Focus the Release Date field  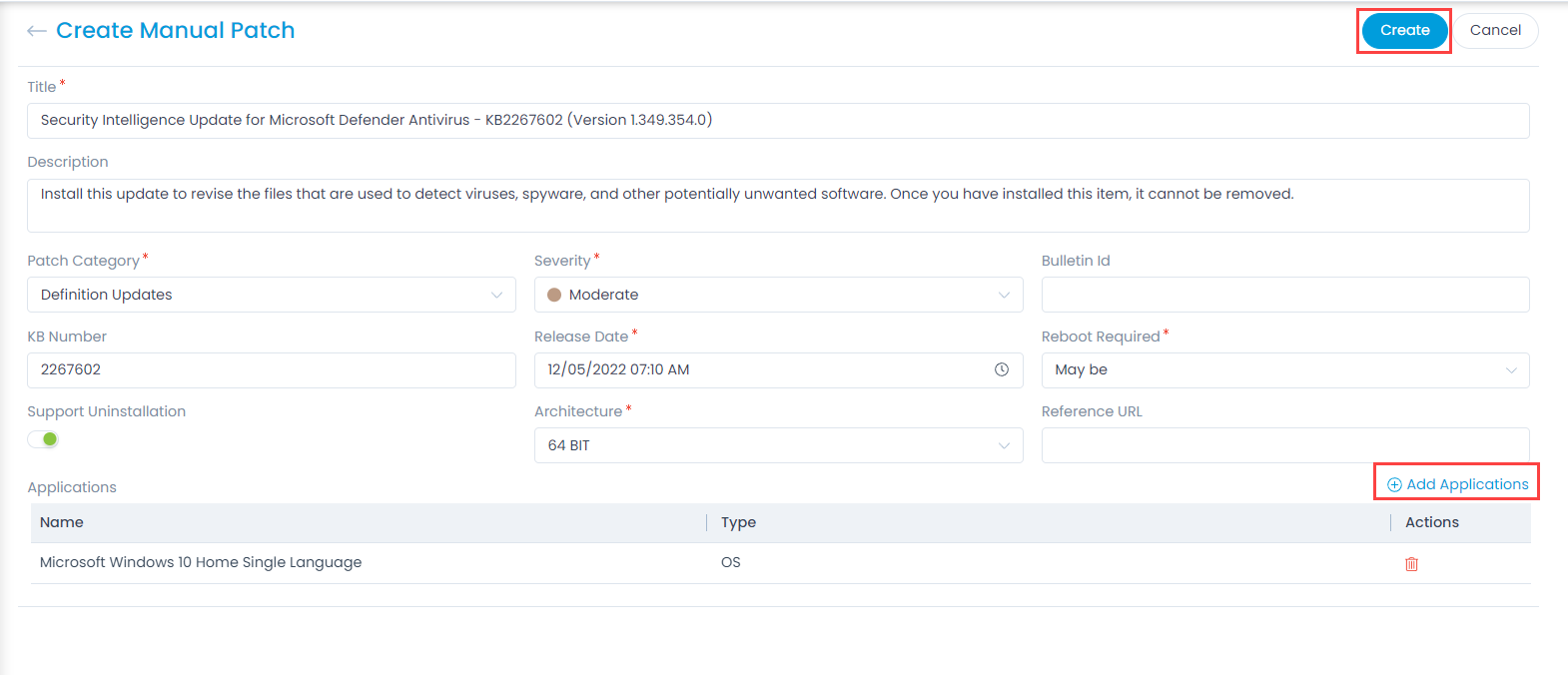click(778, 370)
